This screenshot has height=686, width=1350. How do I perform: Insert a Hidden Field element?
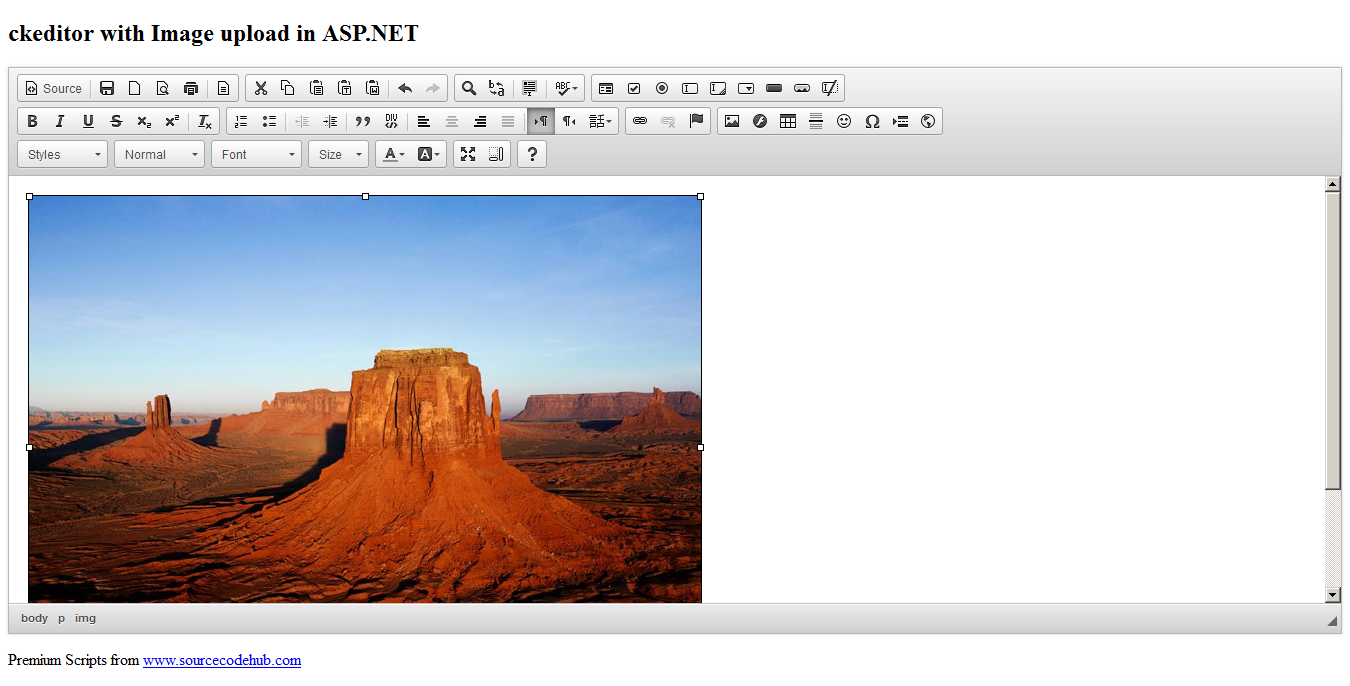(x=830, y=88)
